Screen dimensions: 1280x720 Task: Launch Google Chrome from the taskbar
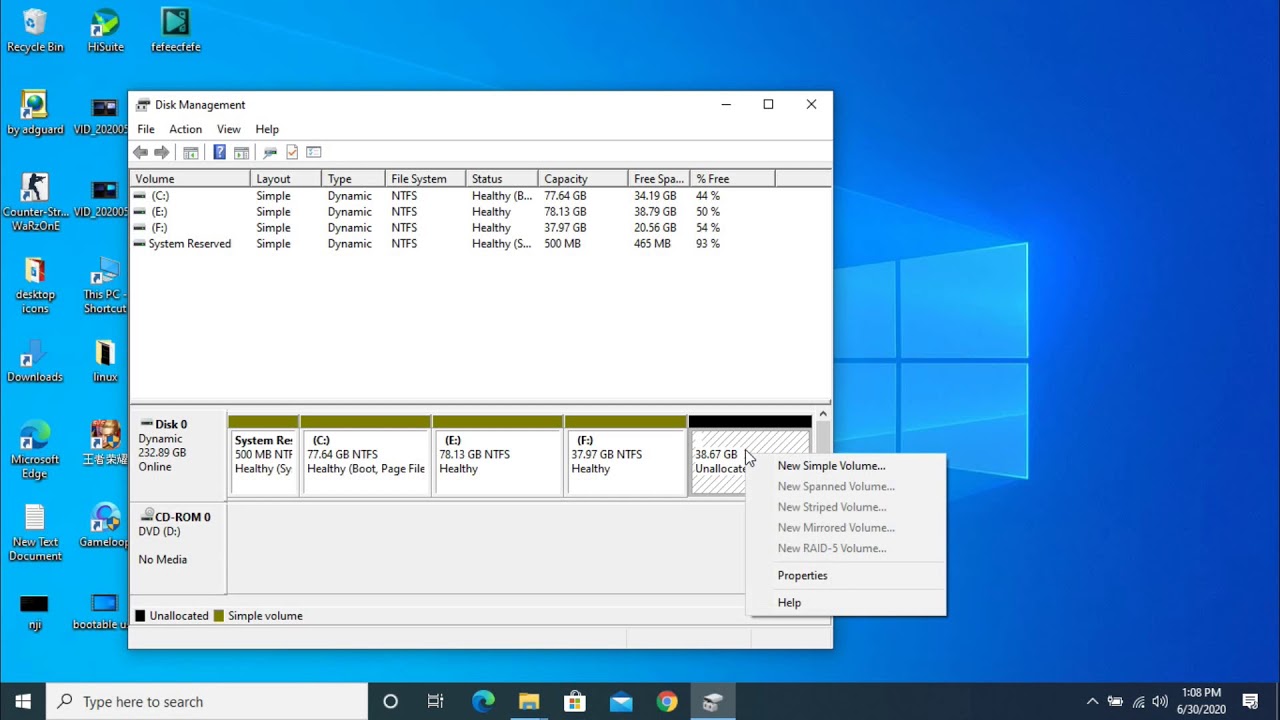pos(667,701)
